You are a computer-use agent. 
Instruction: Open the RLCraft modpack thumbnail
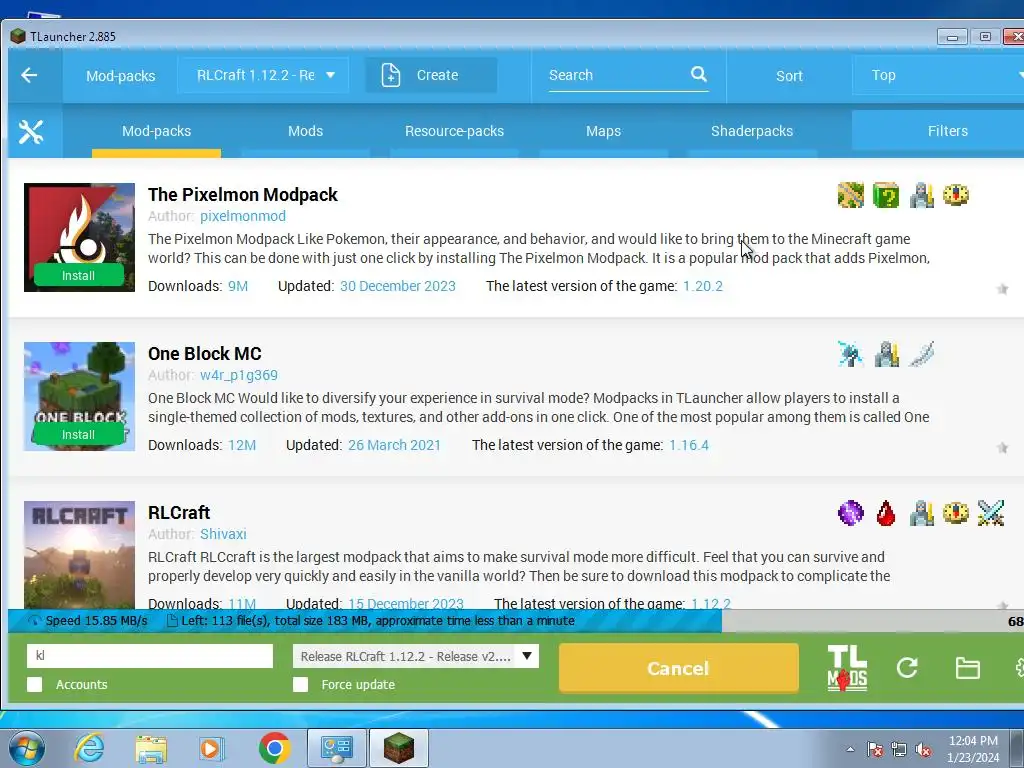click(80, 555)
